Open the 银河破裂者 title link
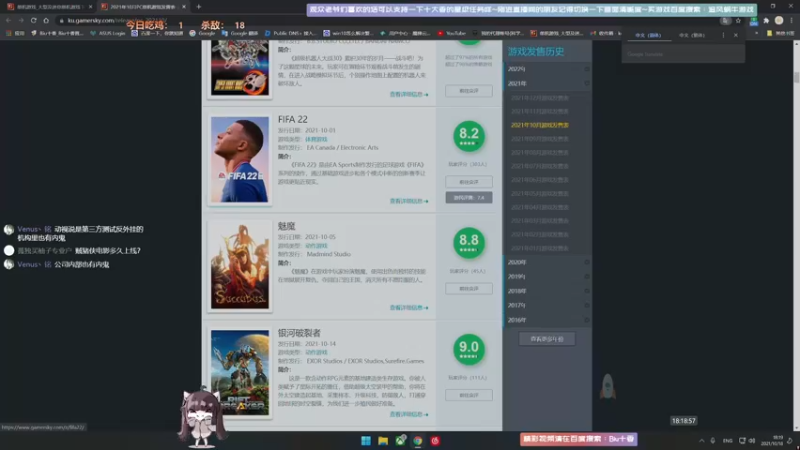Viewport: 800px width, 450px height. [x=299, y=333]
